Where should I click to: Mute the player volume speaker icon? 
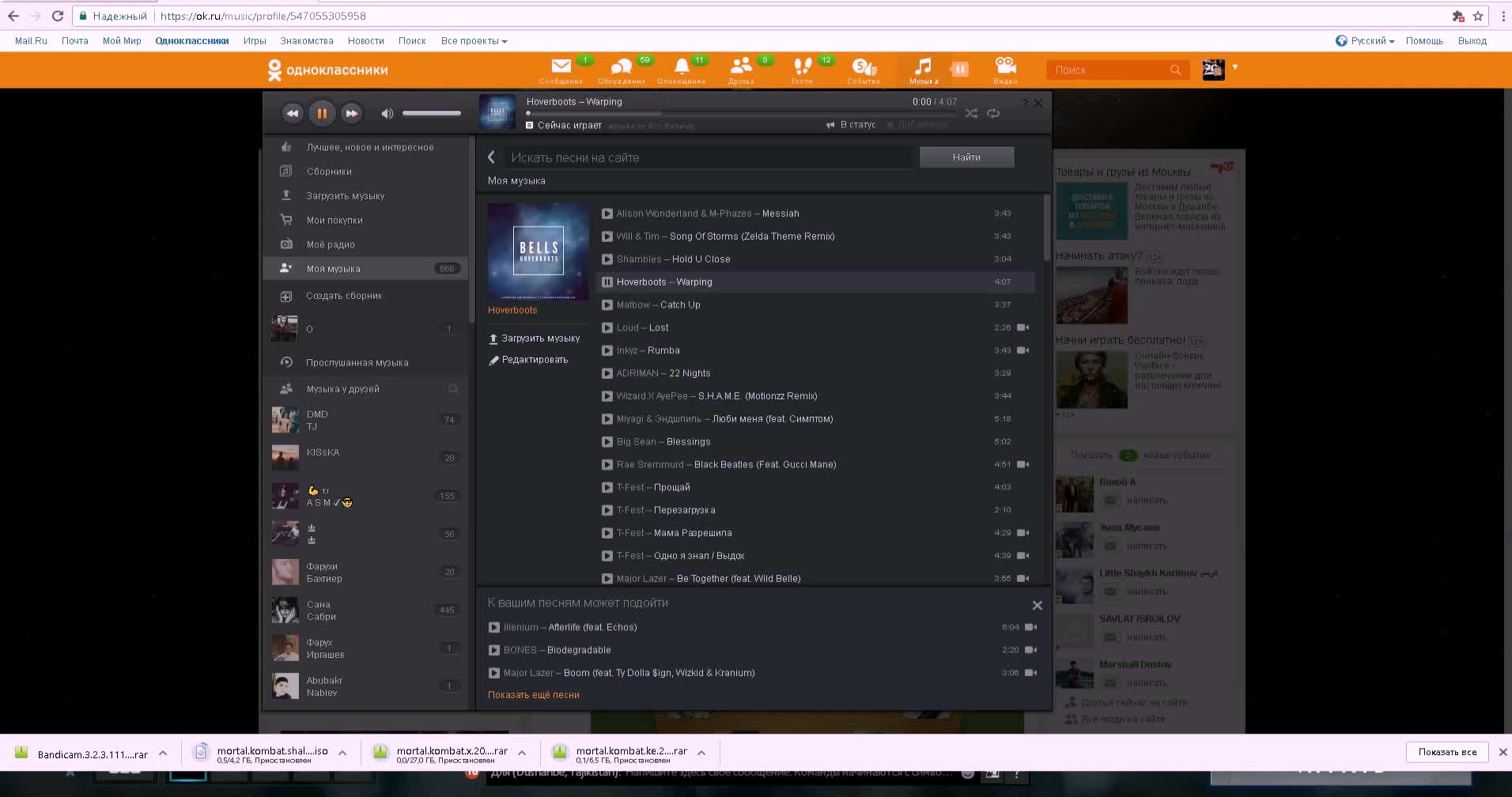pyautogui.click(x=387, y=114)
